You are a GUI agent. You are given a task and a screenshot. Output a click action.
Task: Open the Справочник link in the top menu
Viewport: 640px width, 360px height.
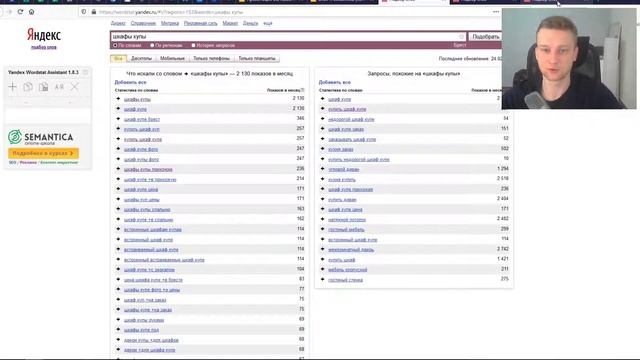pos(143,24)
